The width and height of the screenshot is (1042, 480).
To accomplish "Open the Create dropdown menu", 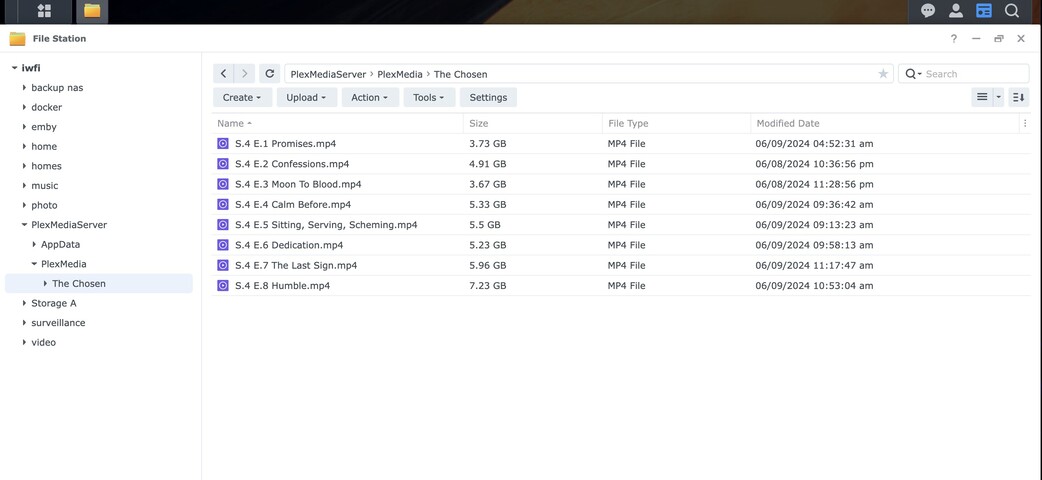I will pos(243,97).
